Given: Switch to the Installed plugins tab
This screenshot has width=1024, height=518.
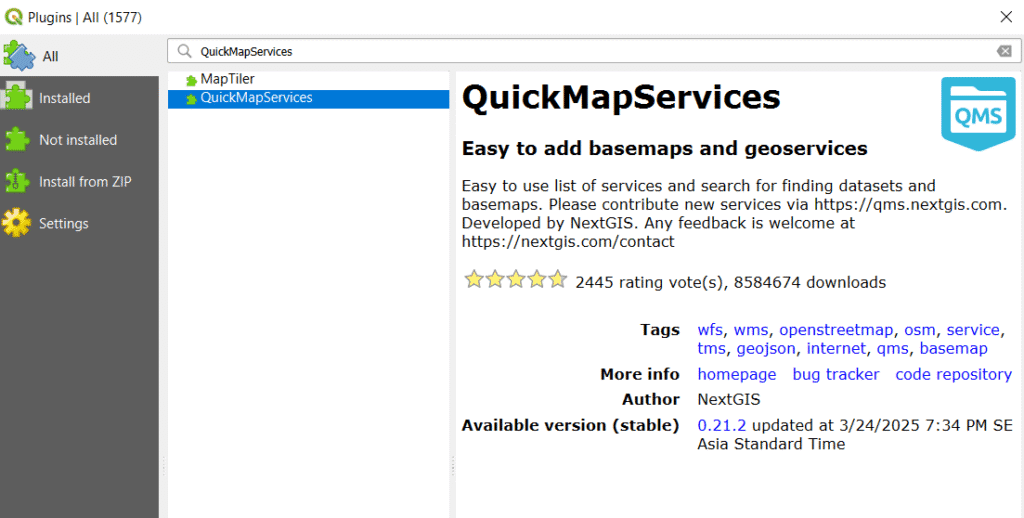Looking at the screenshot, I should pyautogui.click(x=79, y=98).
